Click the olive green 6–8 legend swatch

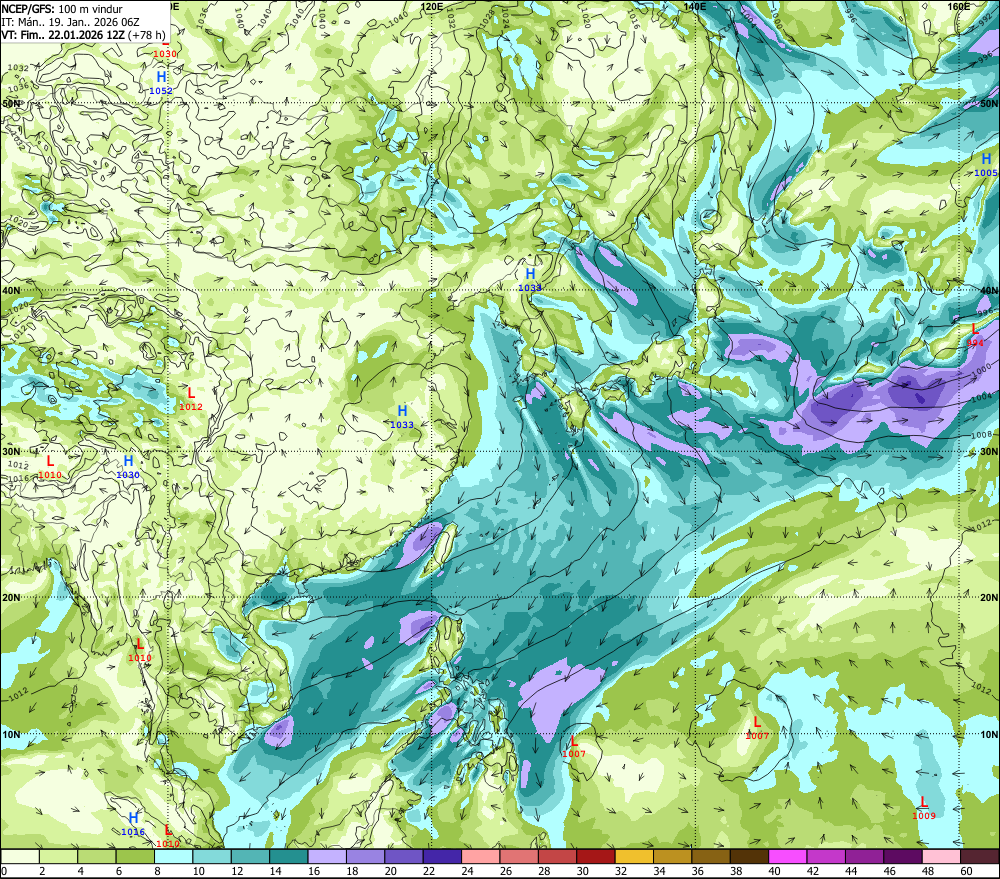click(x=135, y=856)
